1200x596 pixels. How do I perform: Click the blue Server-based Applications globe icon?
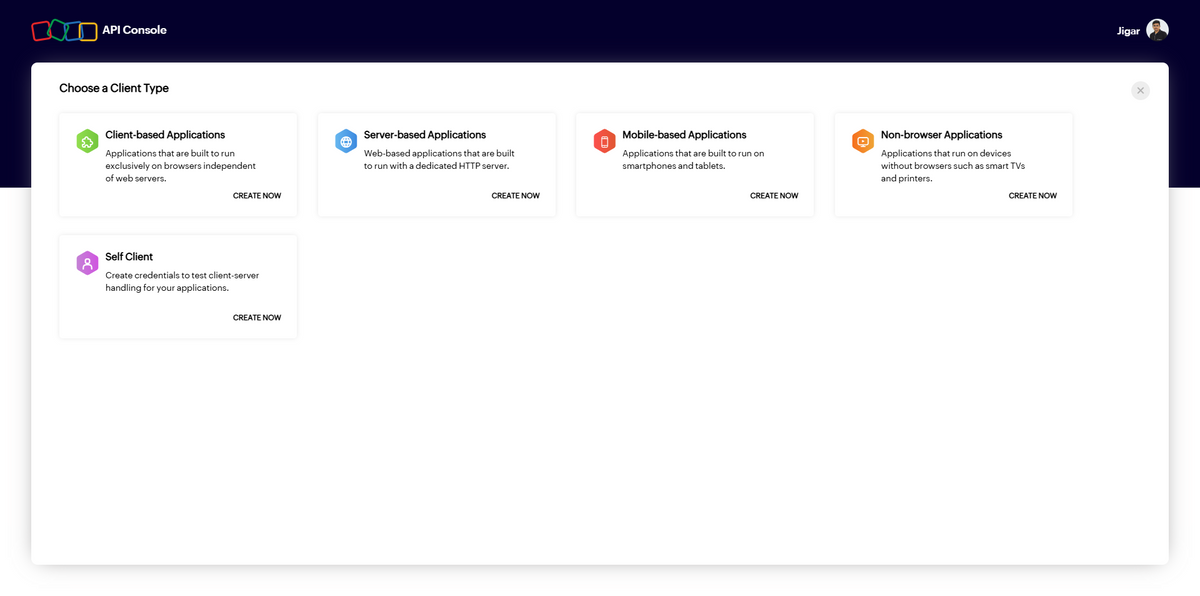(x=346, y=142)
